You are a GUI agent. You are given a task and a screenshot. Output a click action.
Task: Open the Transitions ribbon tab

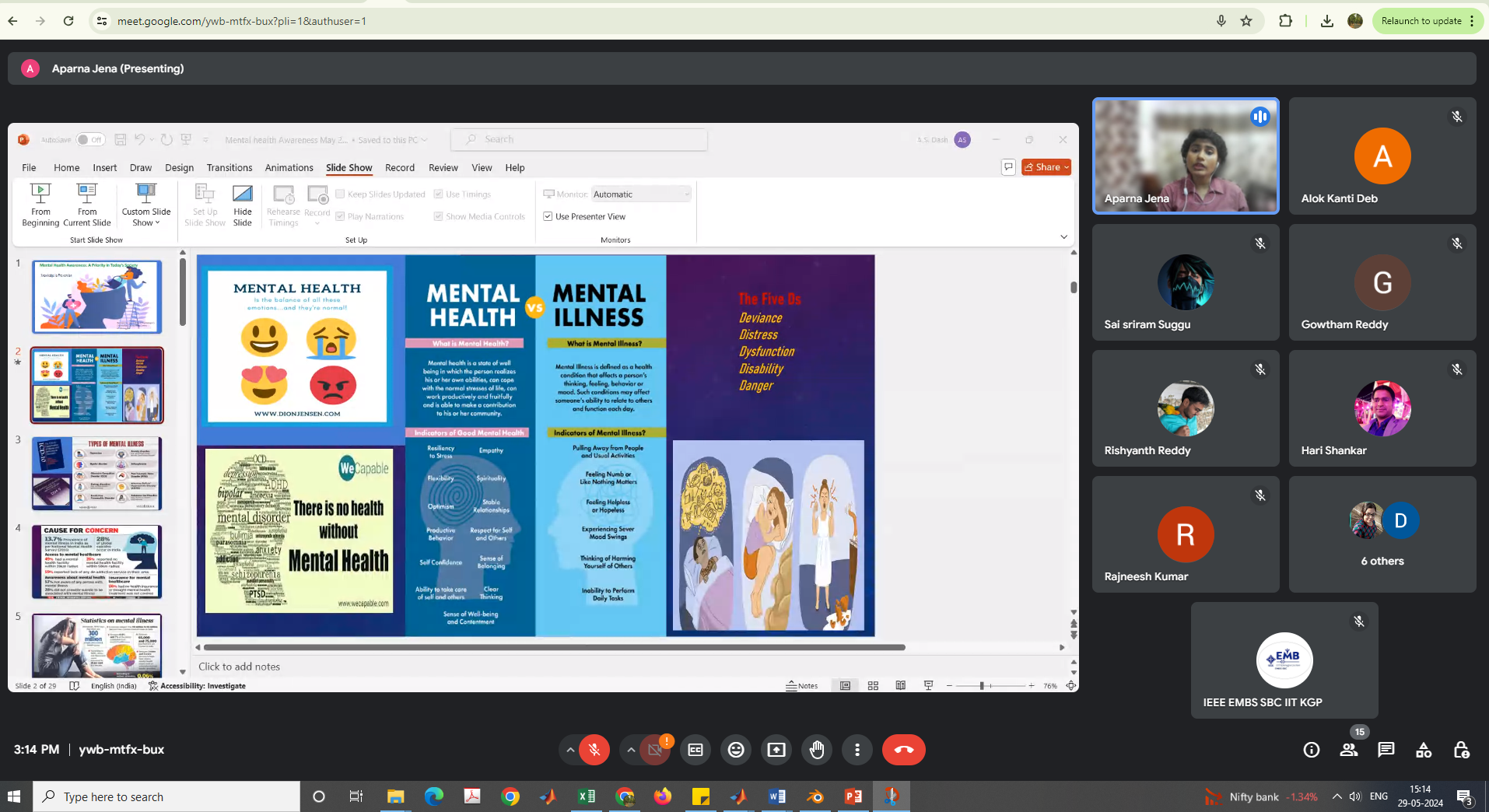point(229,167)
